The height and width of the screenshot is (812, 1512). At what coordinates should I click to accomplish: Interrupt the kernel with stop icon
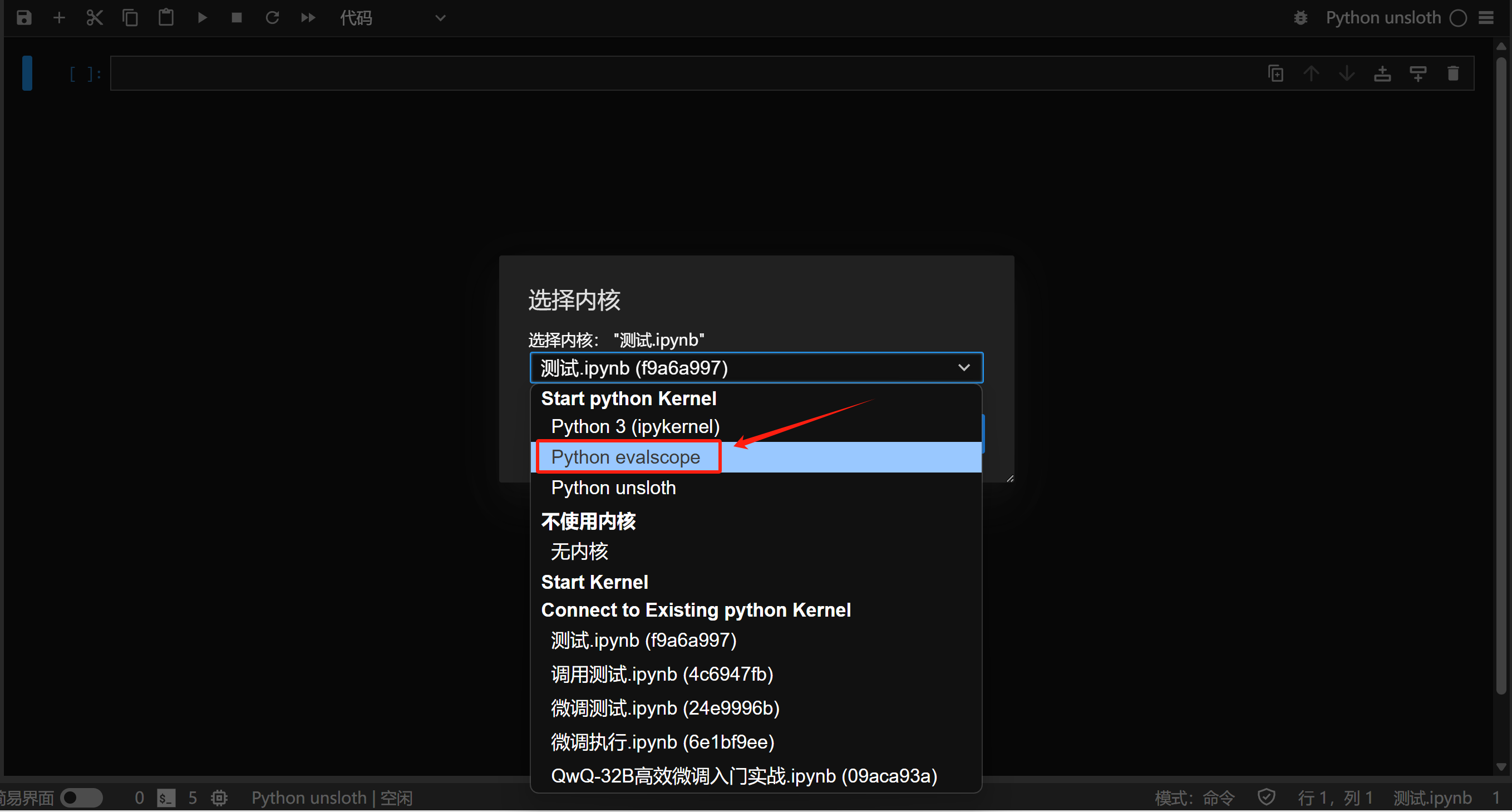(237, 18)
